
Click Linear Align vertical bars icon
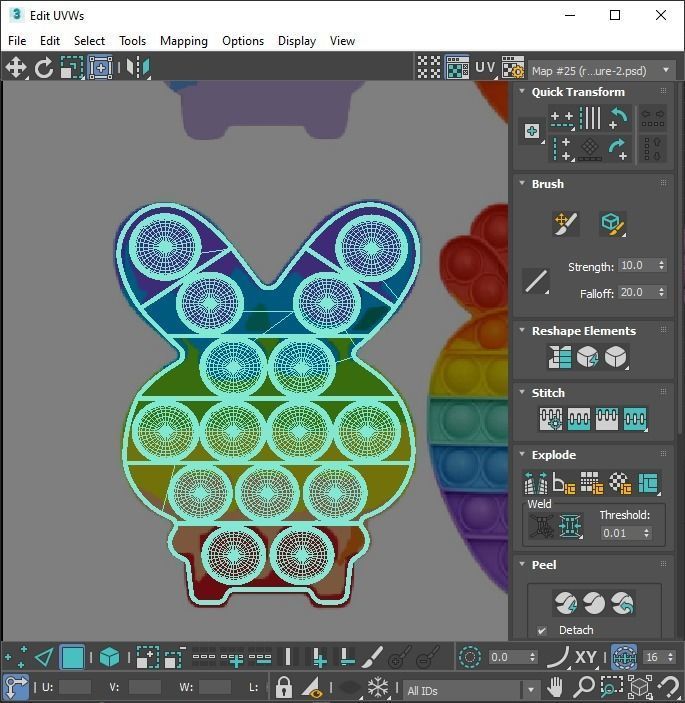coord(590,118)
